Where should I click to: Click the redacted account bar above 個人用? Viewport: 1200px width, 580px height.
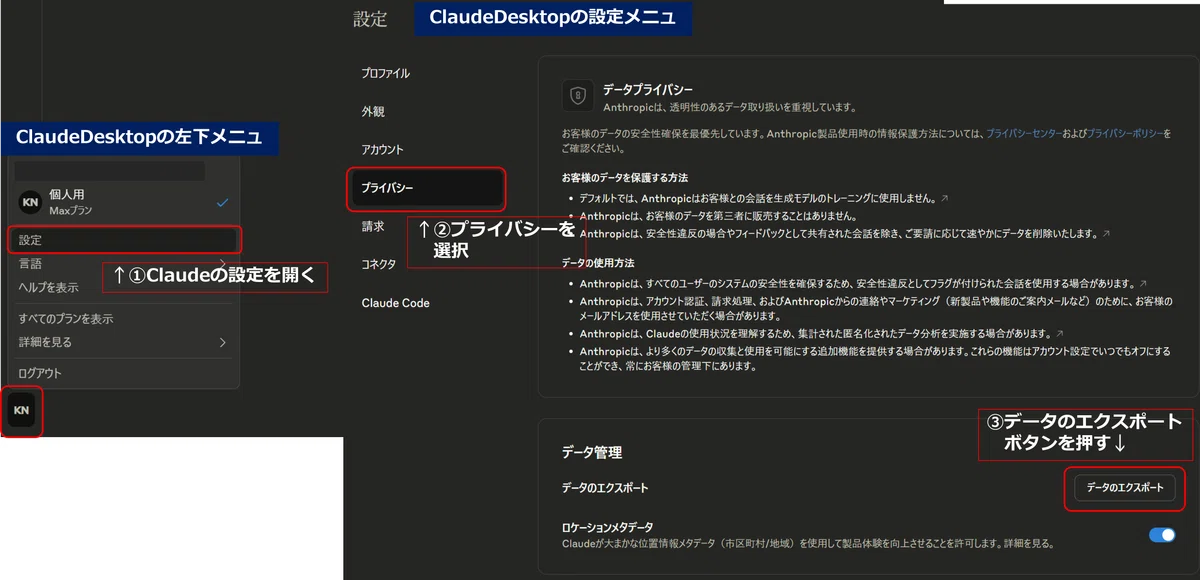pos(109,170)
